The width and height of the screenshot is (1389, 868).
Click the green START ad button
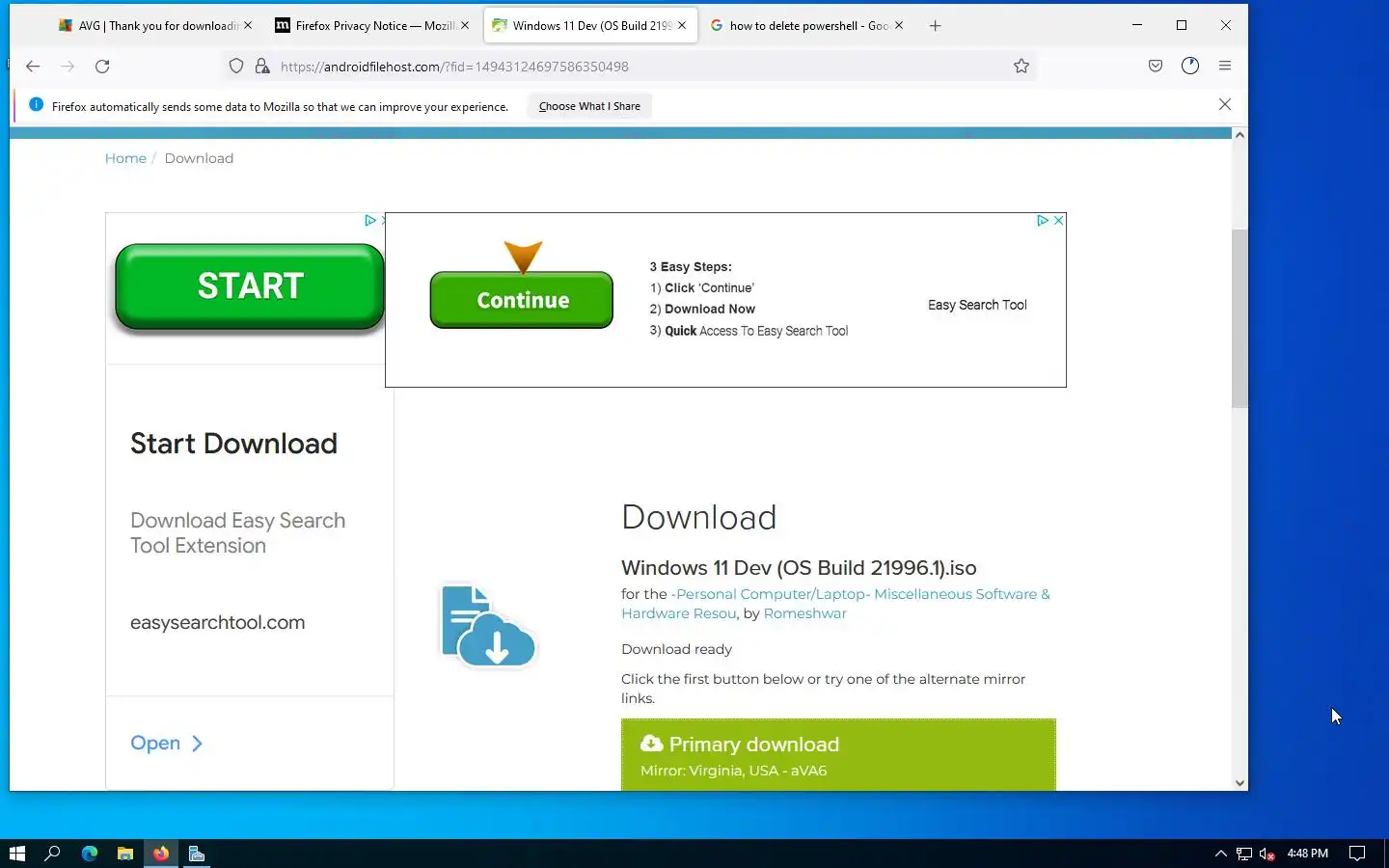click(x=250, y=286)
